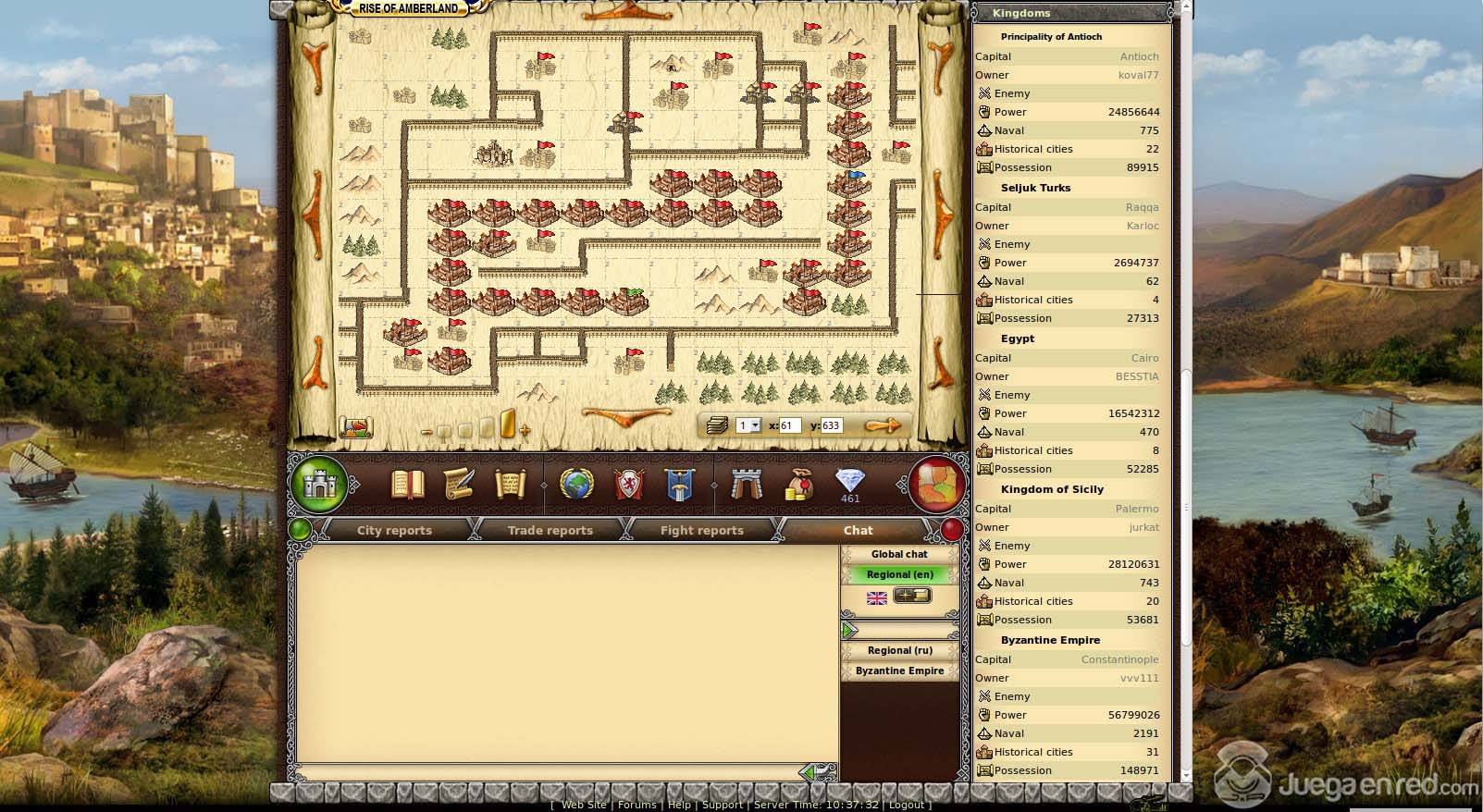
Task: Open the city view castle button
Action: [319, 484]
